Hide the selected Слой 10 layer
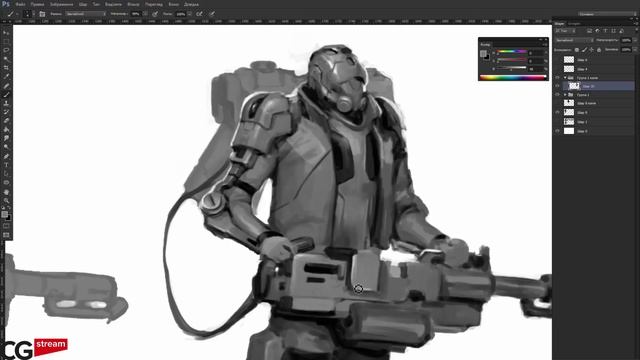Screen dimensions: 640x360 [x=558, y=86]
